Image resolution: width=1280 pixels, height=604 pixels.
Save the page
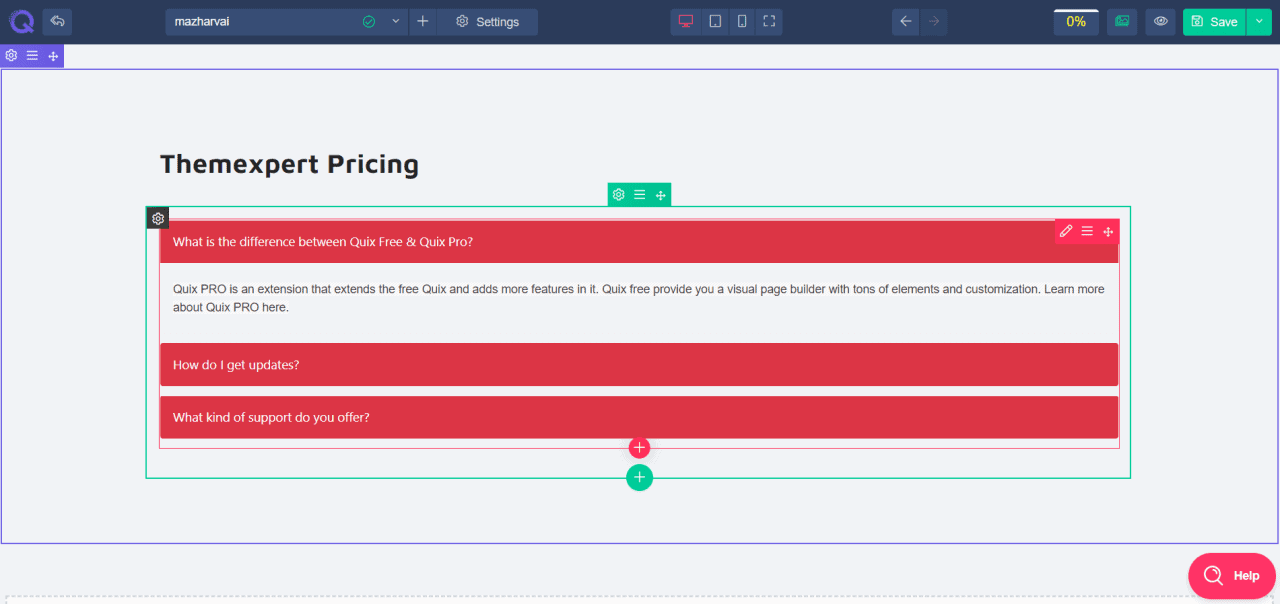tap(1214, 21)
